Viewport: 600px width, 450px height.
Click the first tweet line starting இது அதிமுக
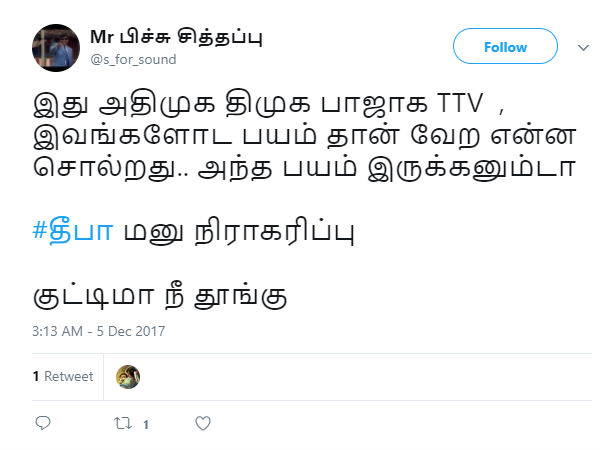pyautogui.click(x=269, y=104)
